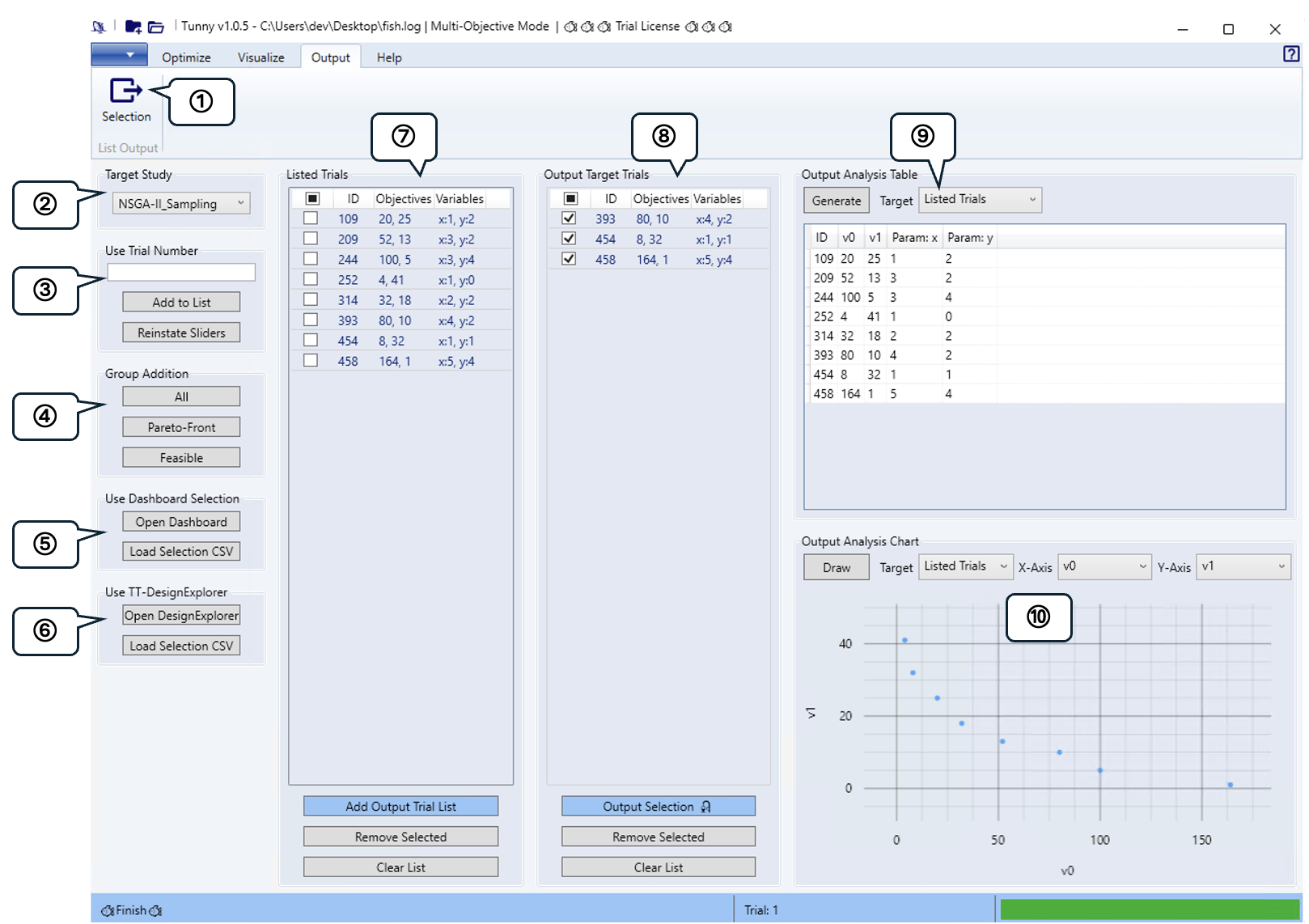Switch to the Visualize tab

point(261,57)
